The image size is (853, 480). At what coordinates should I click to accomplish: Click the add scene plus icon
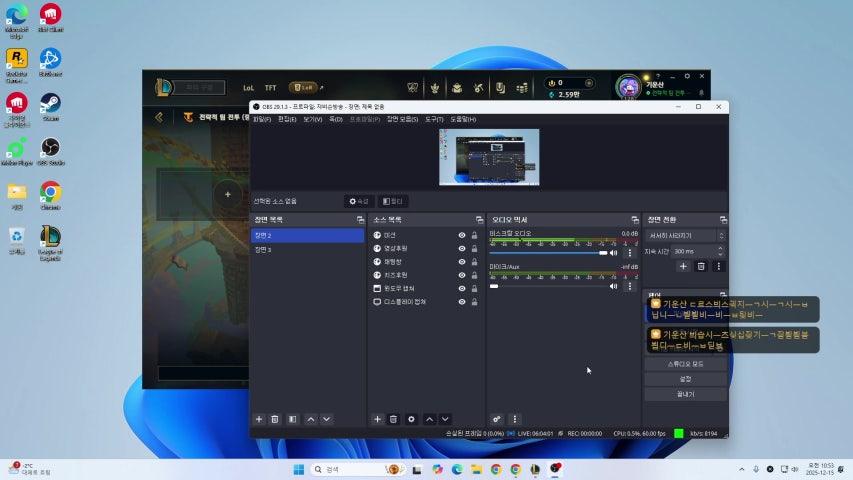[x=259, y=419]
